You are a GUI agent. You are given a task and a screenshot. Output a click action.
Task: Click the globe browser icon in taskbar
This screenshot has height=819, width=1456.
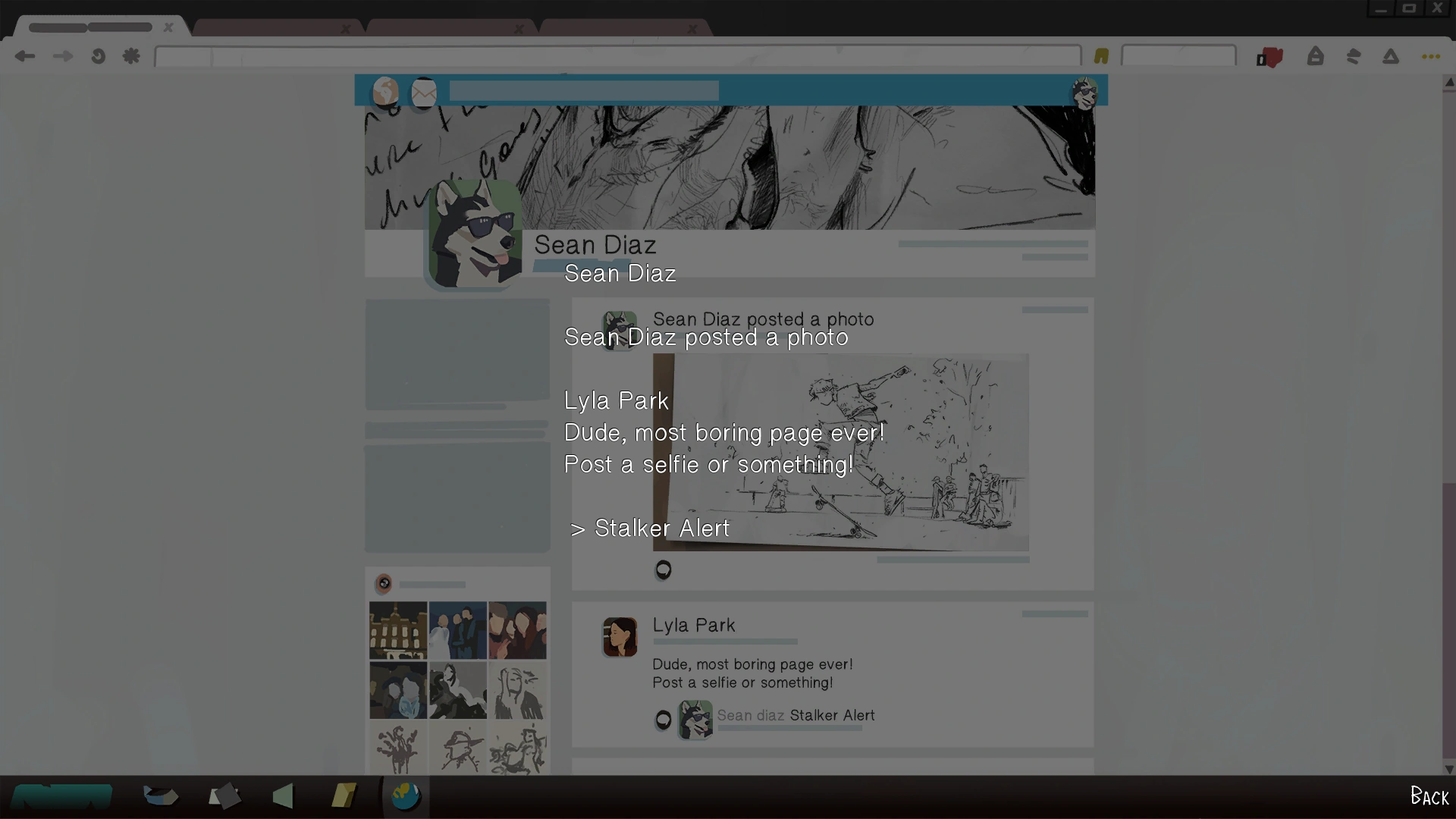[406, 796]
